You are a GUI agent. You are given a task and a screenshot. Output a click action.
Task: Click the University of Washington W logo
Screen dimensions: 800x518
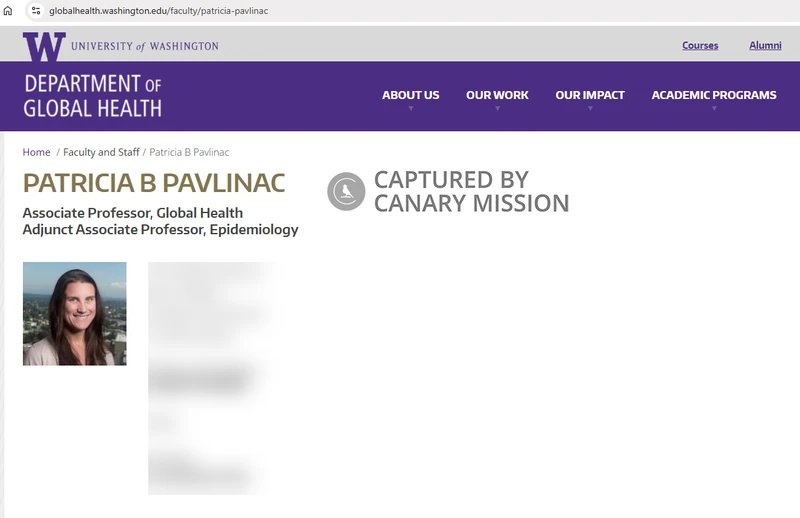point(44,46)
